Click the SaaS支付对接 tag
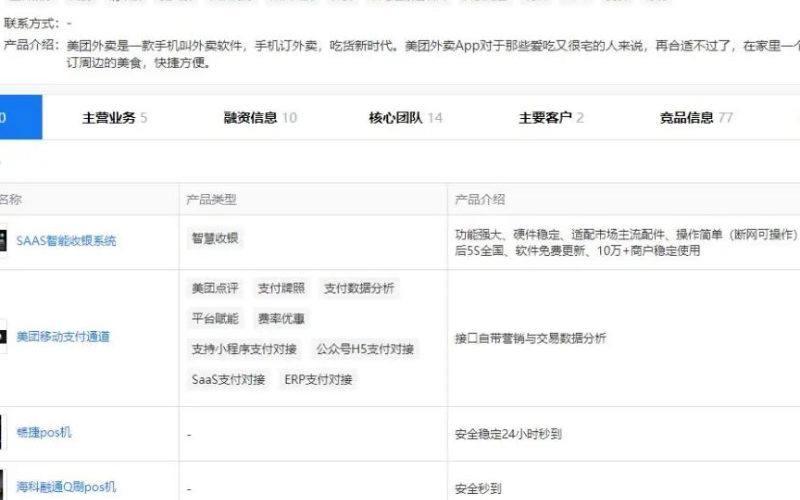Viewport: 800px width, 500px height. (x=228, y=380)
